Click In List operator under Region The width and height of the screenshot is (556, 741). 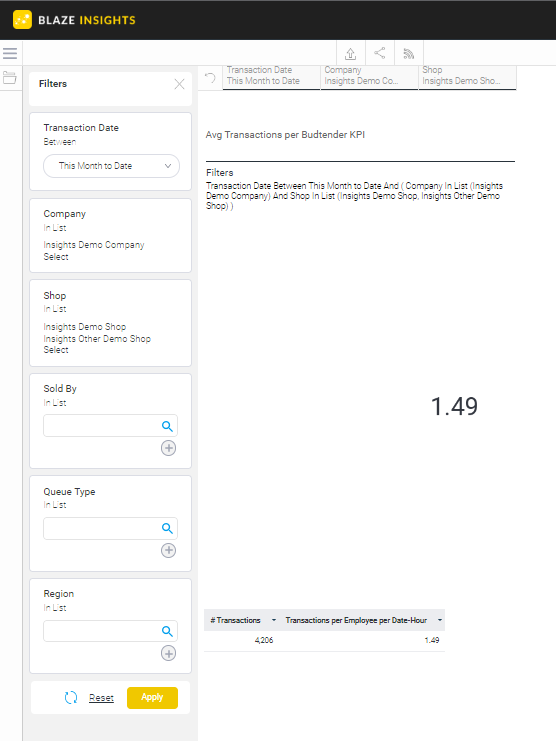[x=55, y=608]
